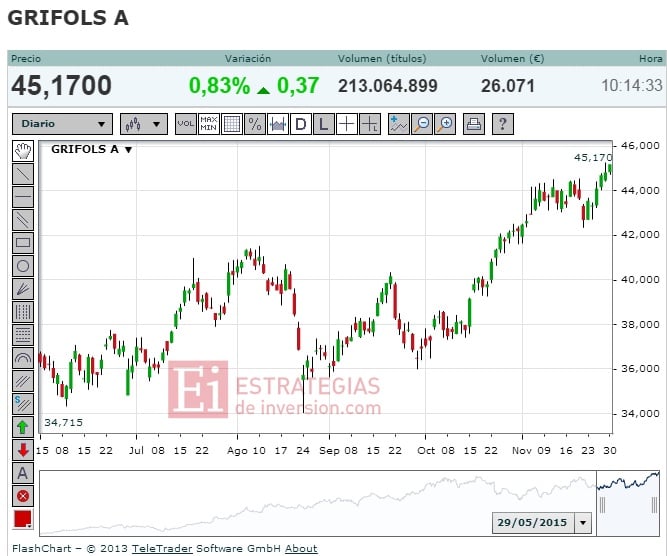Click the red delete drawings icon
Screen dimensions: 667x556
tap(23, 495)
